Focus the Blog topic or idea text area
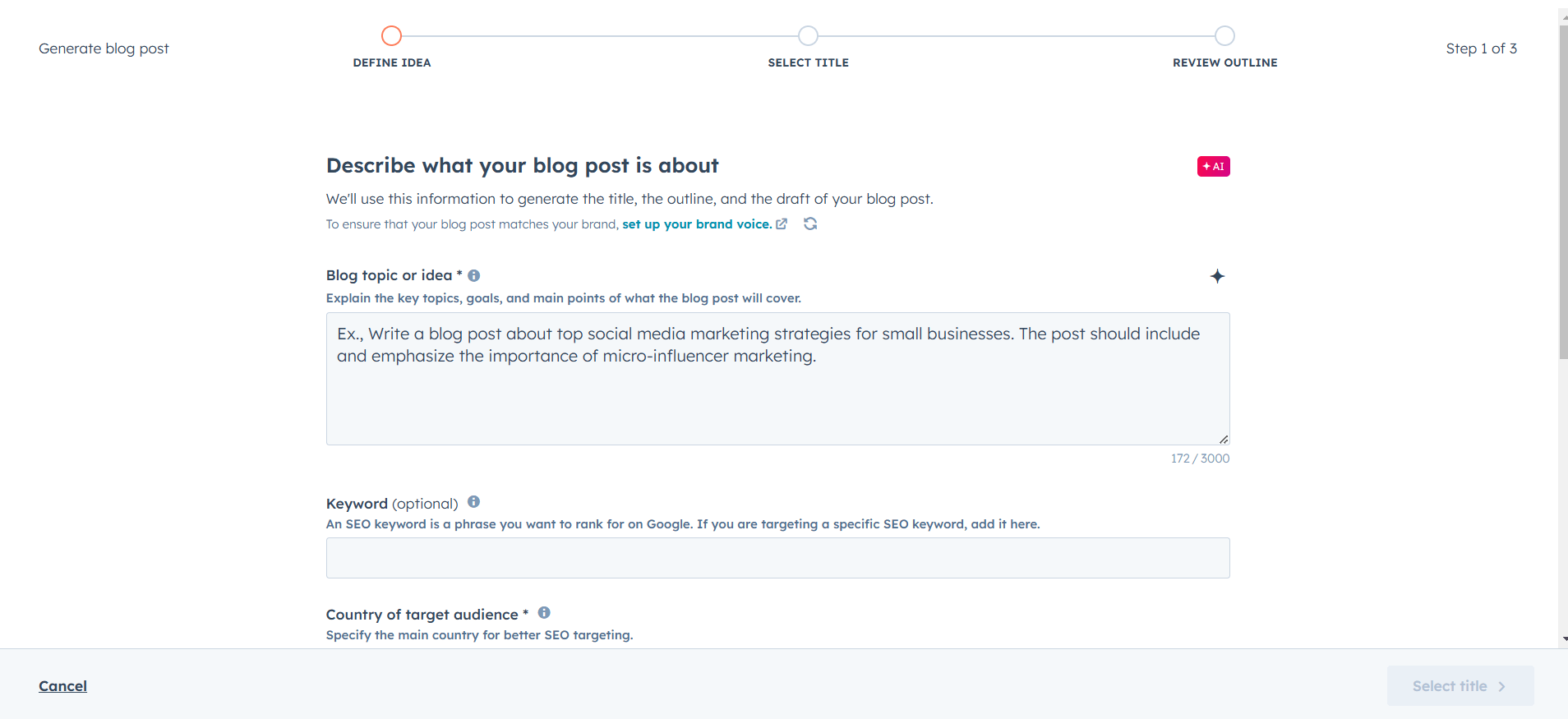This screenshot has width=1568, height=719. coord(777,379)
